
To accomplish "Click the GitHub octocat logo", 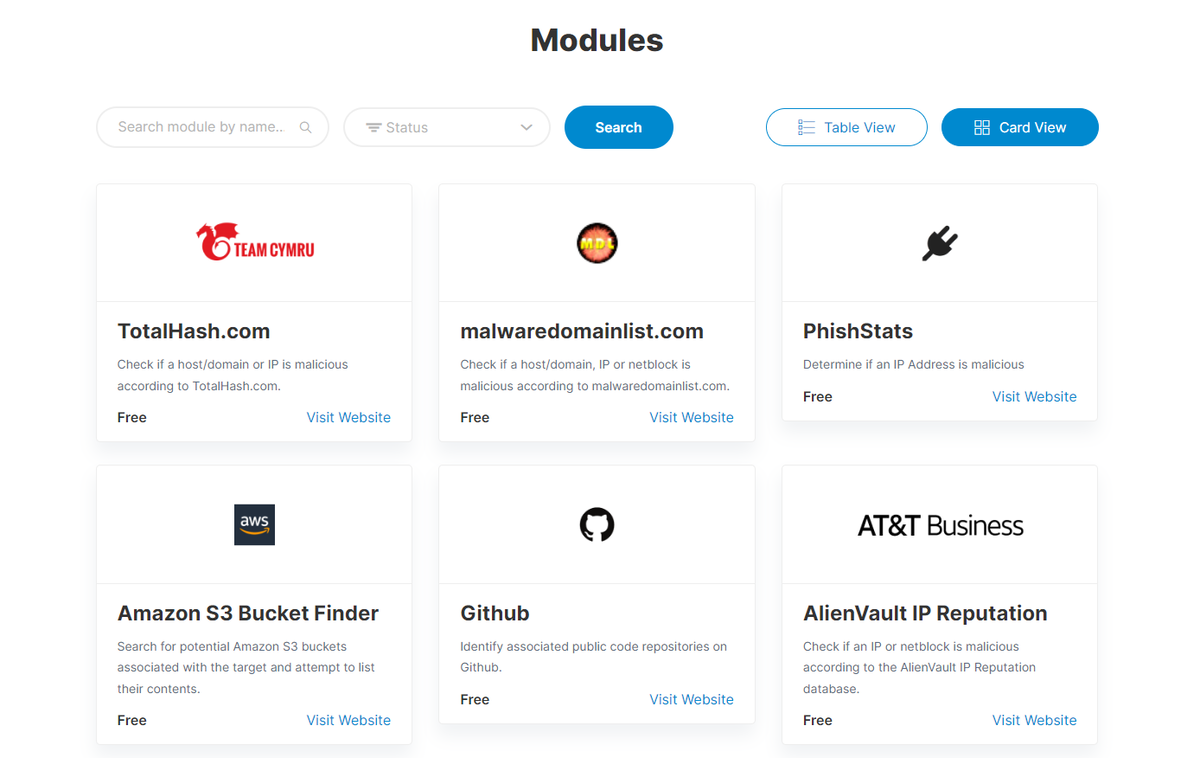I will point(597,525).
